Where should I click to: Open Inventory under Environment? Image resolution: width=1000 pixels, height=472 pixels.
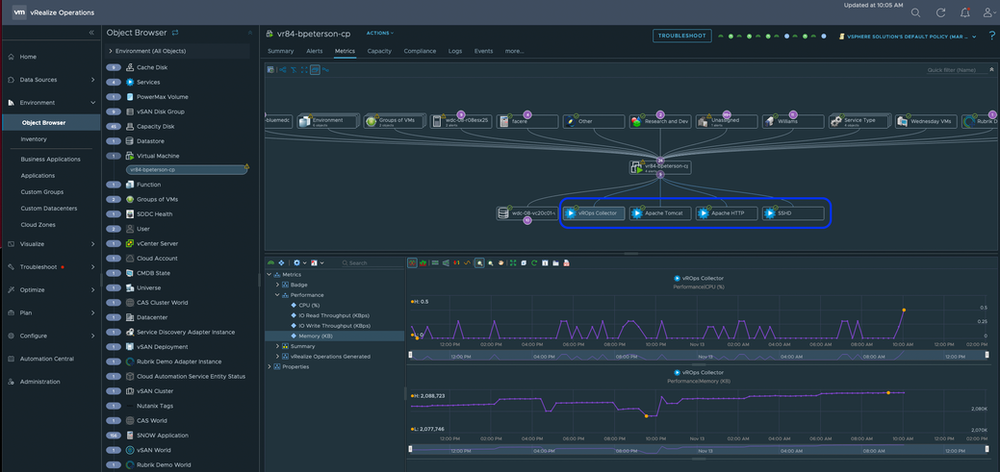33,139
